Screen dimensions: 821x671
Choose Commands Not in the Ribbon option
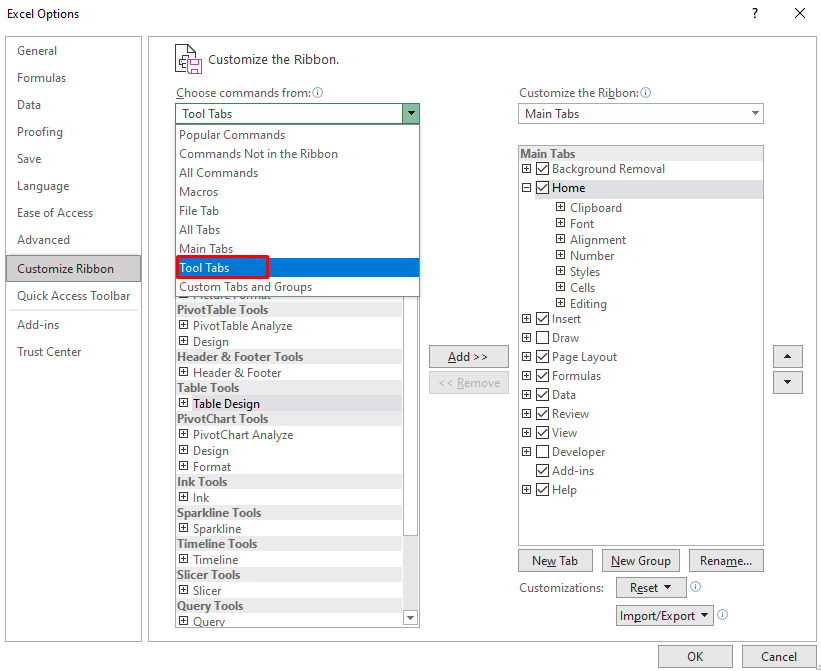(297, 154)
